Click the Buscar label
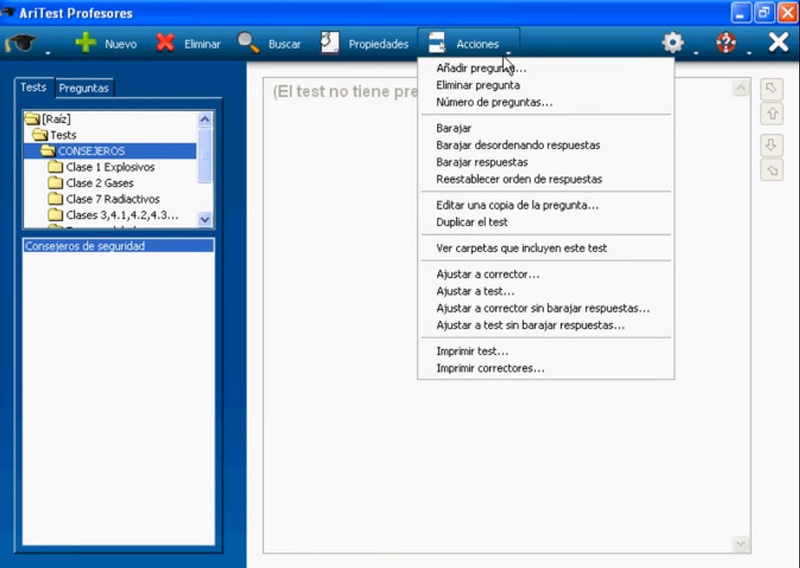Image resolution: width=800 pixels, height=568 pixels. point(285,44)
